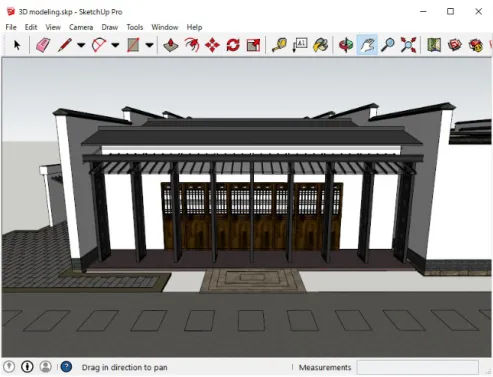
Task: Expand the Rectangle shapes dropdown arrow
Action: pos(149,45)
